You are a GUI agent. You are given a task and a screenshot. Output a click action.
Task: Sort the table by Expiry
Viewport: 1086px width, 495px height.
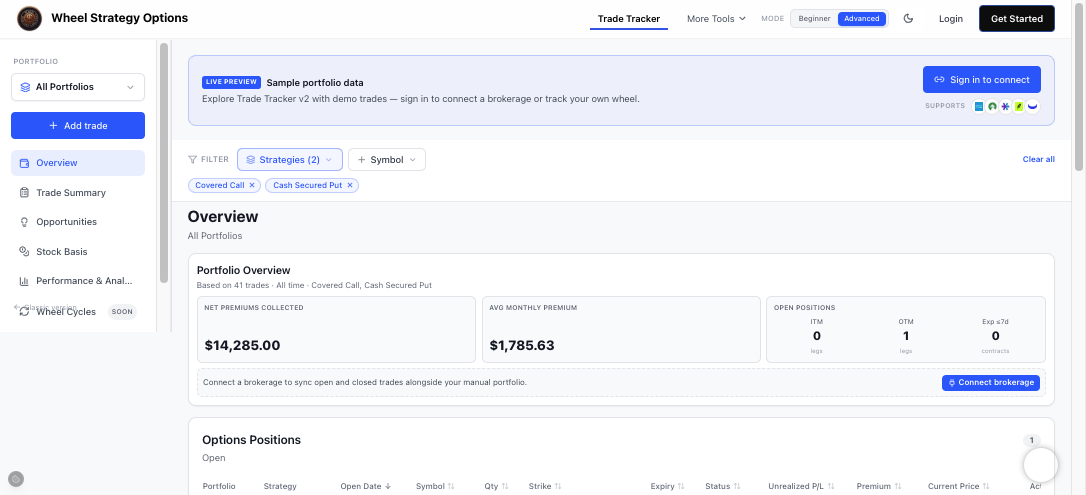pyautogui.click(x=681, y=487)
